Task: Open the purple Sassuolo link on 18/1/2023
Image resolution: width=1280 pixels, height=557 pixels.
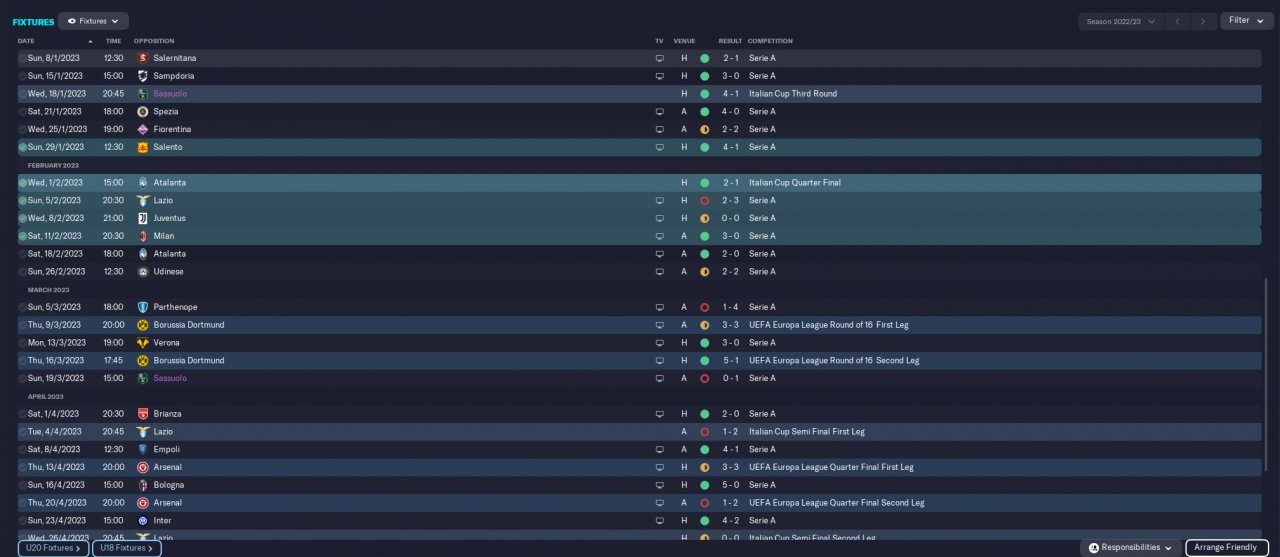Action: pyautogui.click(x=170, y=94)
